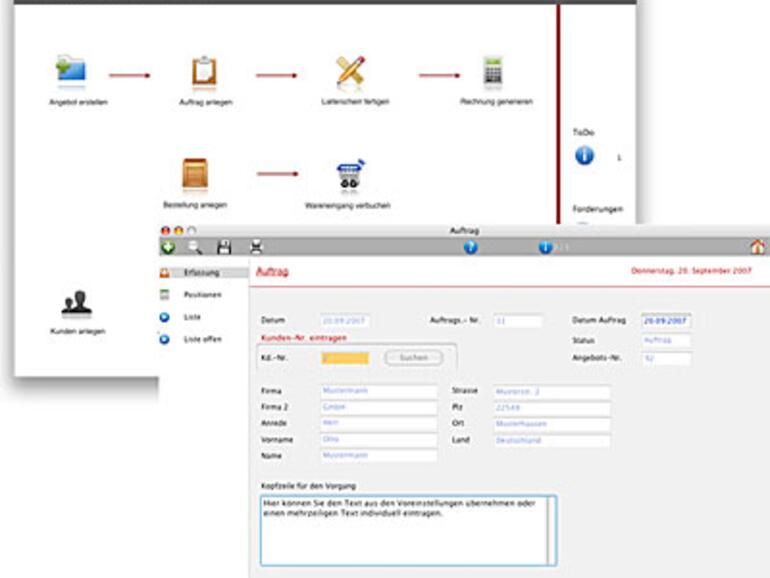The width and height of the screenshot is (770, 578).
Task: Click the Vorname input field
Action: [x=379, y=440]
